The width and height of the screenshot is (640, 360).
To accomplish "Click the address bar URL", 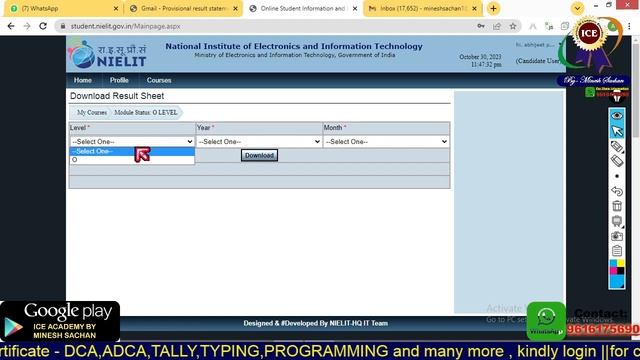I will (125, 26).
